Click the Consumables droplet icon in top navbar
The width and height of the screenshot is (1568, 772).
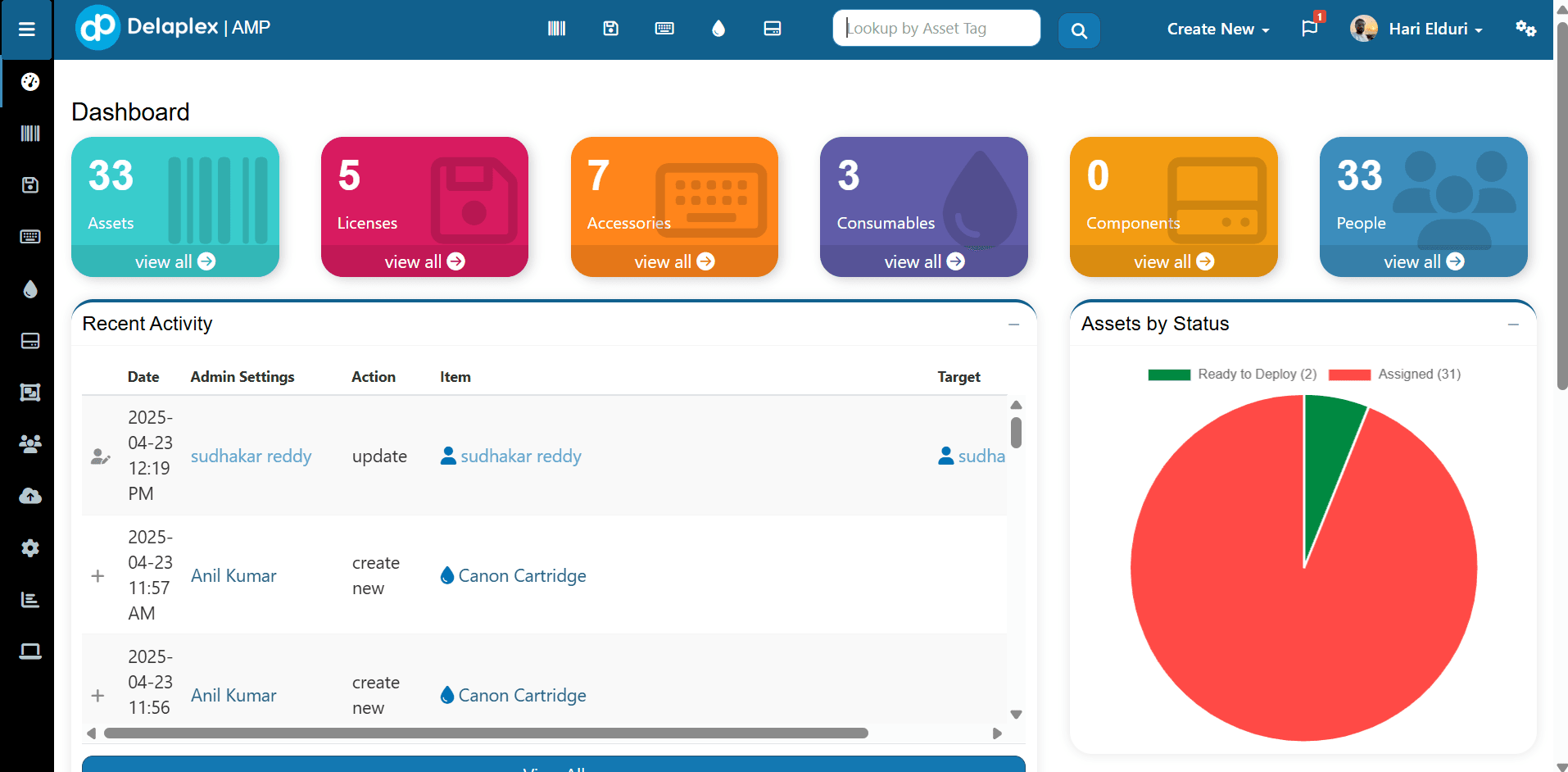tap(718, 29)
